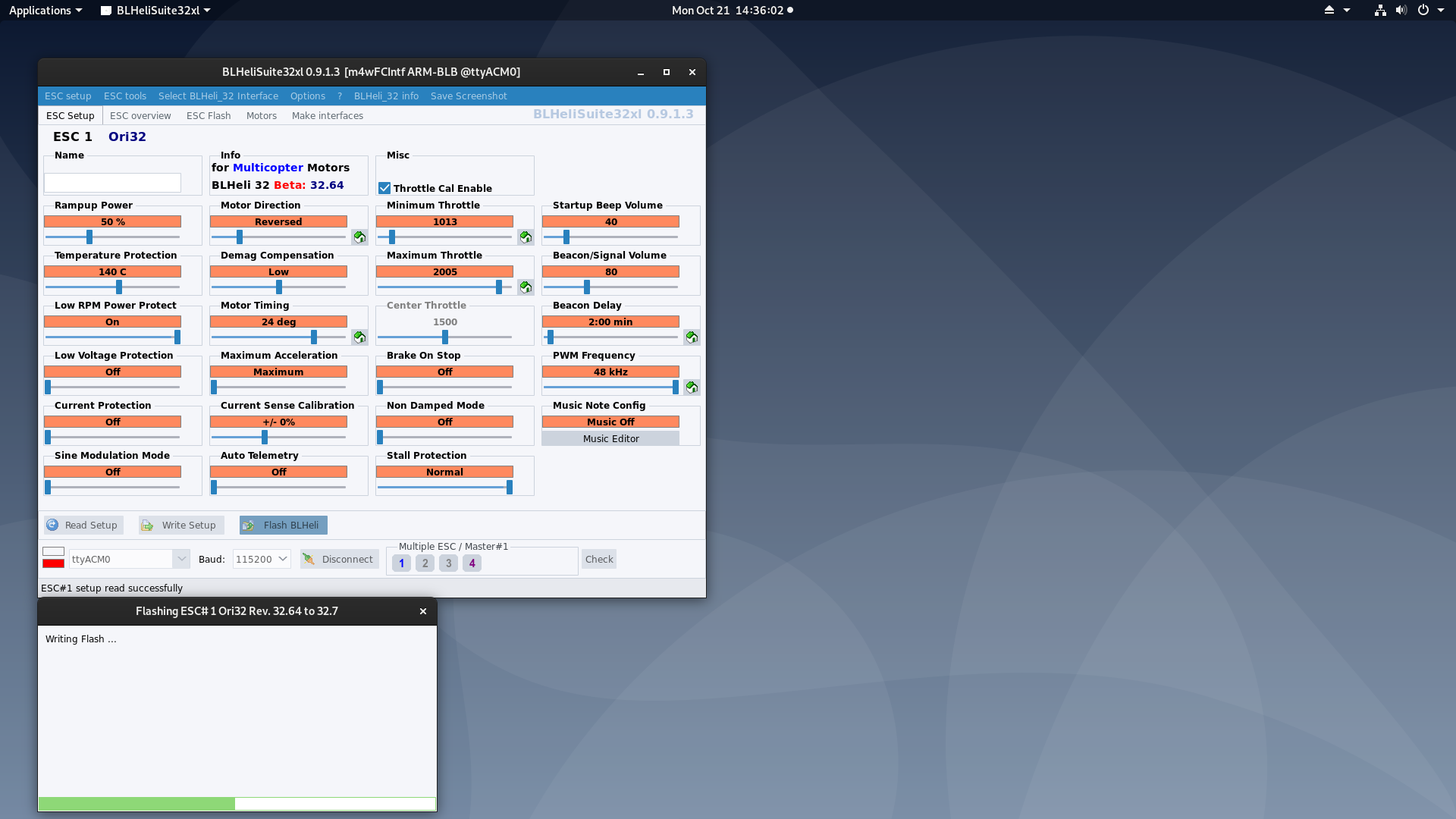Click the Low RPM Power Protect slider handle
This screenshot has width=1456, height=819.
click(x=177, y=337)
